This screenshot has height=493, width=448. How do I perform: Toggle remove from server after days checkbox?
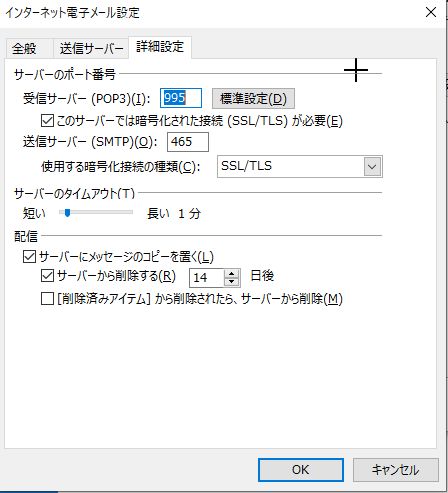47,276
